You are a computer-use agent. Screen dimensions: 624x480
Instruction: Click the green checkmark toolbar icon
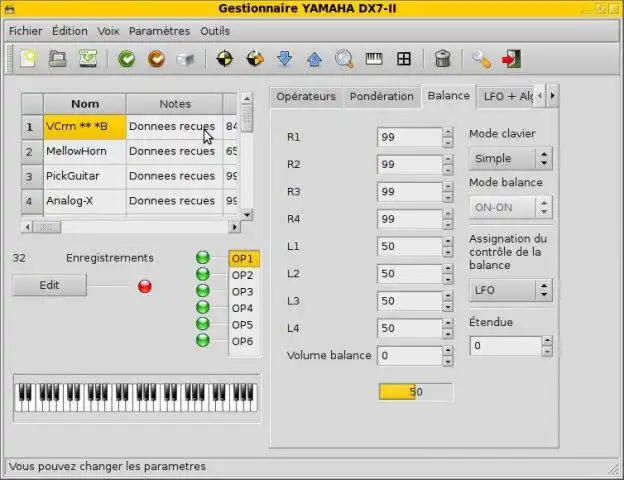coord(127,59)
